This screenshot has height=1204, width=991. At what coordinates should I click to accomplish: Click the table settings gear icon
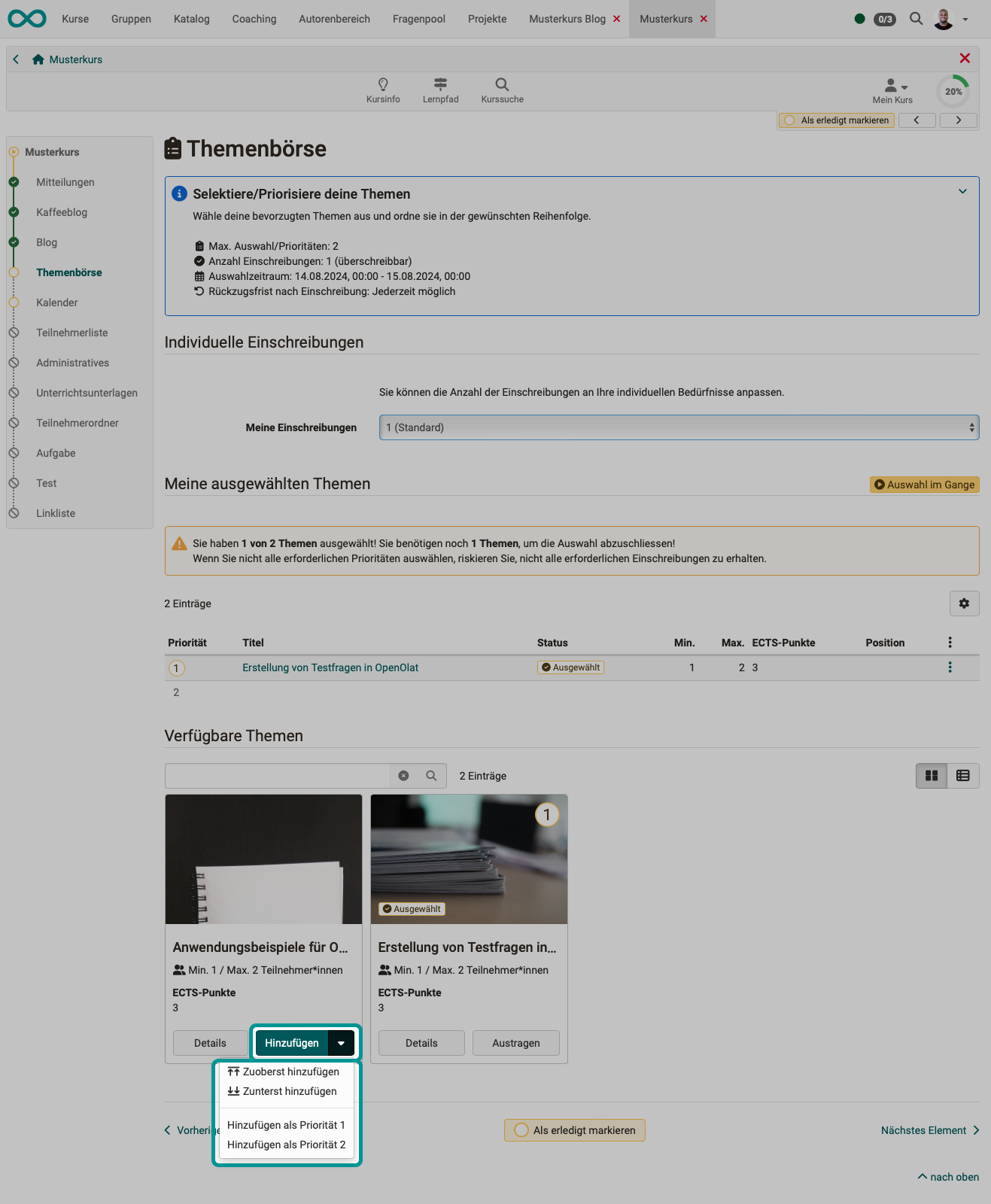tap(964, 604)
